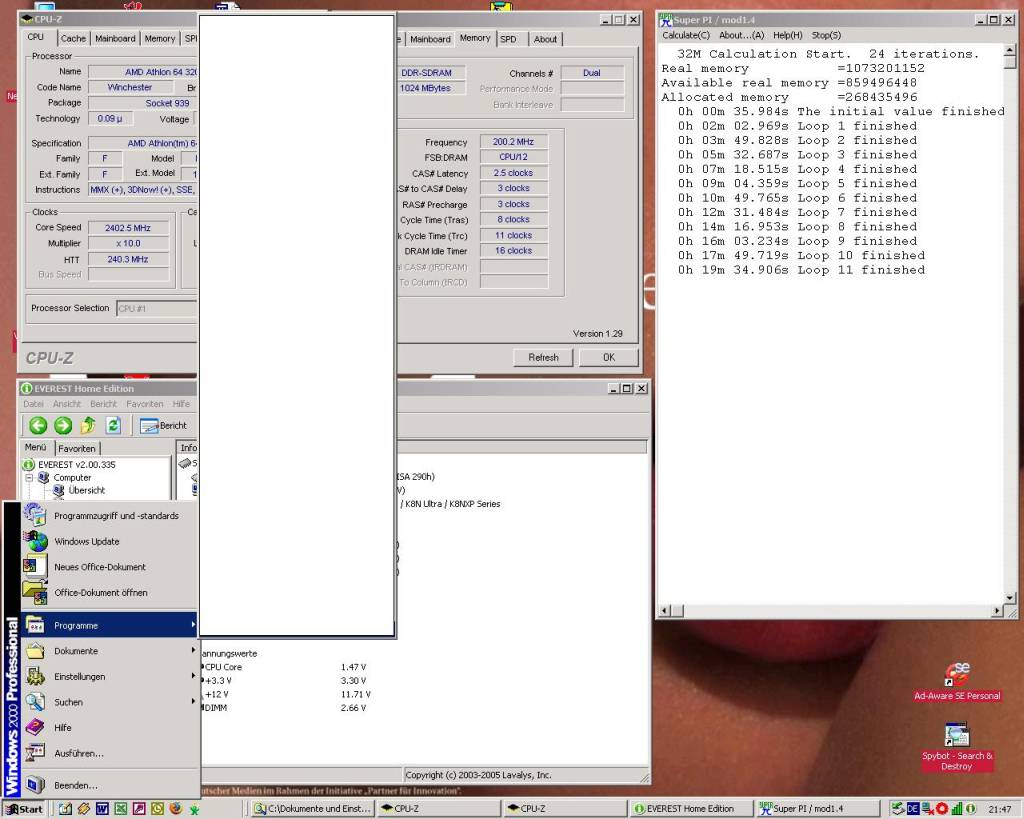Switch to the Mainboard tab in left CPU-Z

click(x=115, y=39)
